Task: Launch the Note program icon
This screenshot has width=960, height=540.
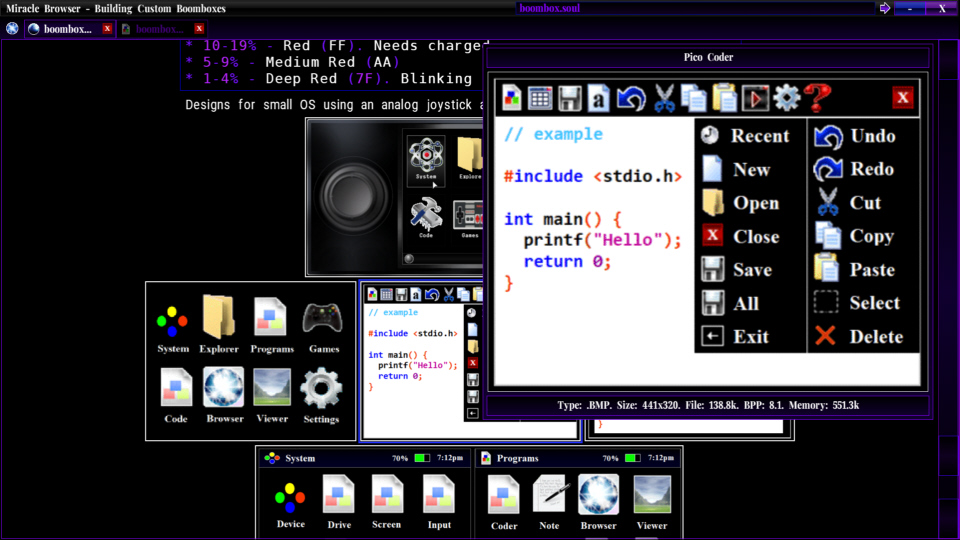Action: (x=551, y=501)
